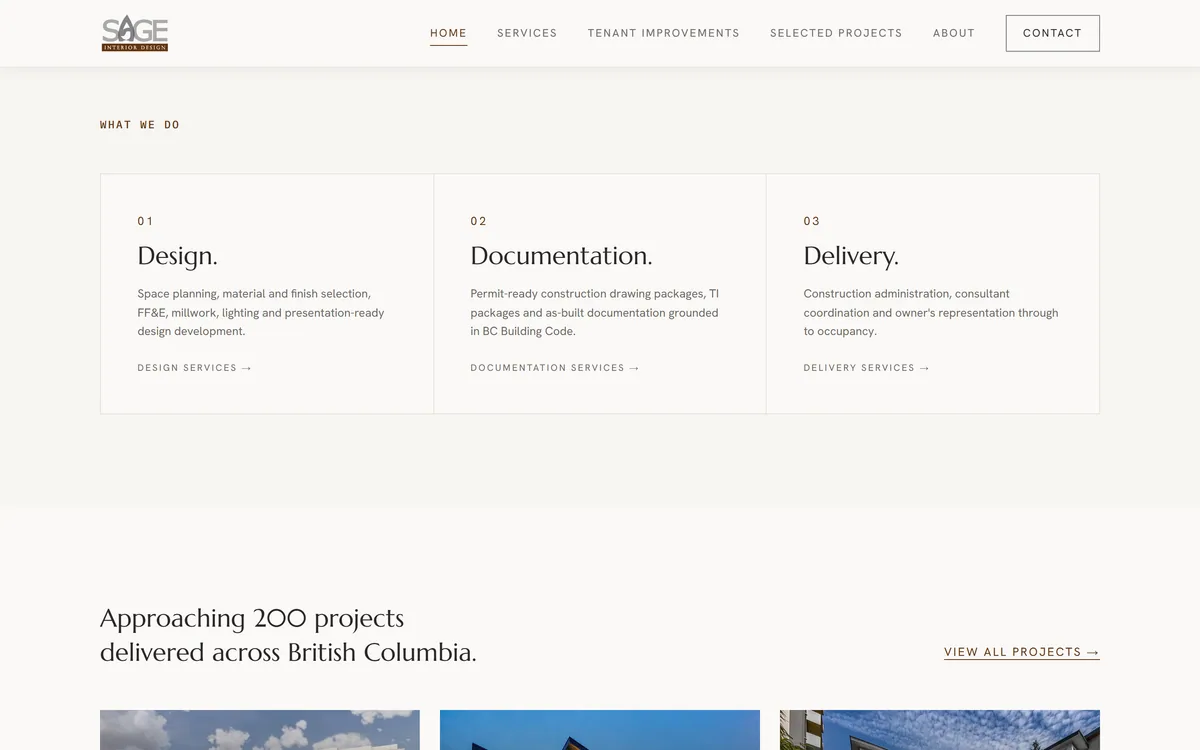The image size is (1200, 750).
Task: Click the Space planning description paragraph
Action: [x=262, y=312]
